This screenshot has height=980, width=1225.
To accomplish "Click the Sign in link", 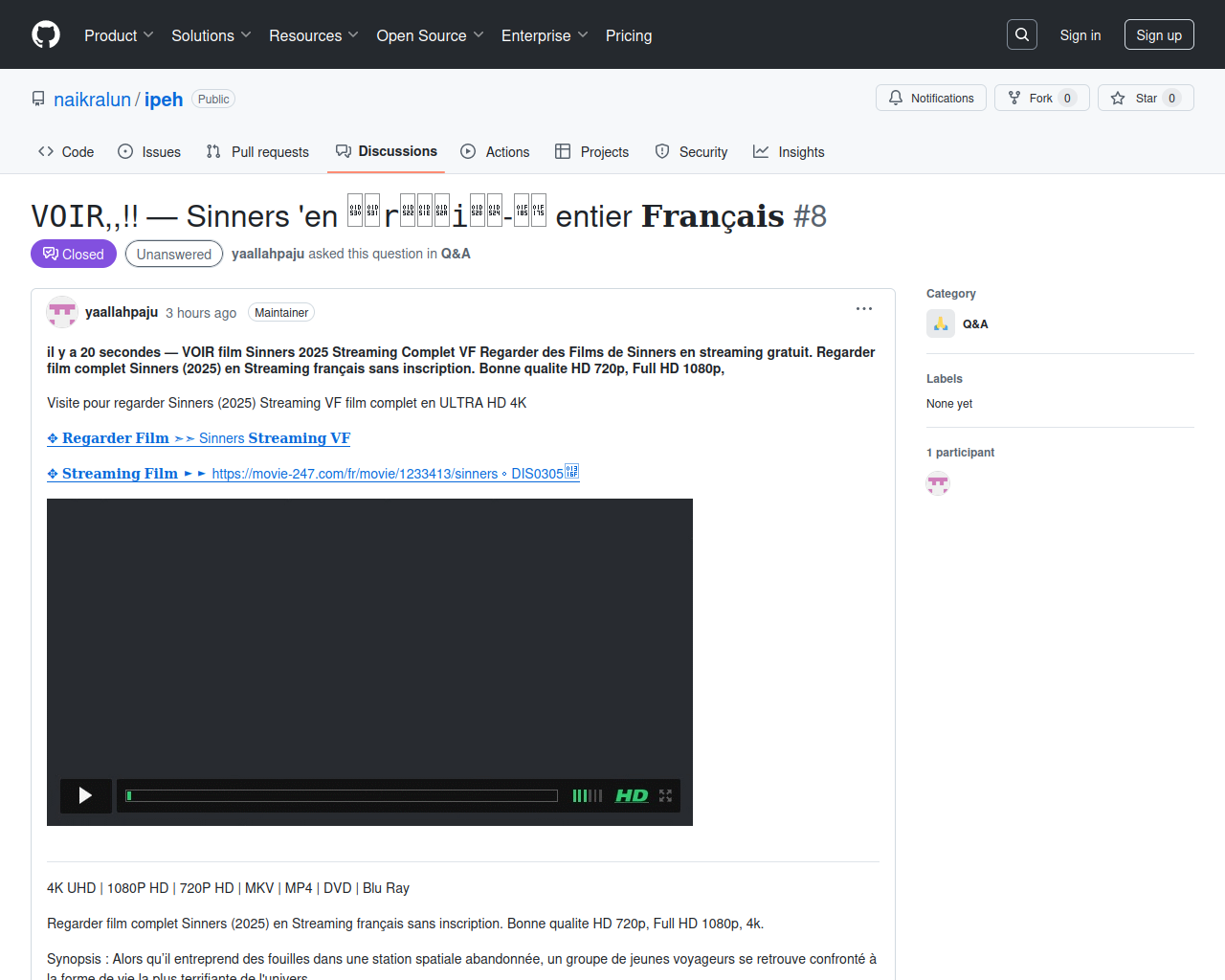I will click(x=1080, y=35).
